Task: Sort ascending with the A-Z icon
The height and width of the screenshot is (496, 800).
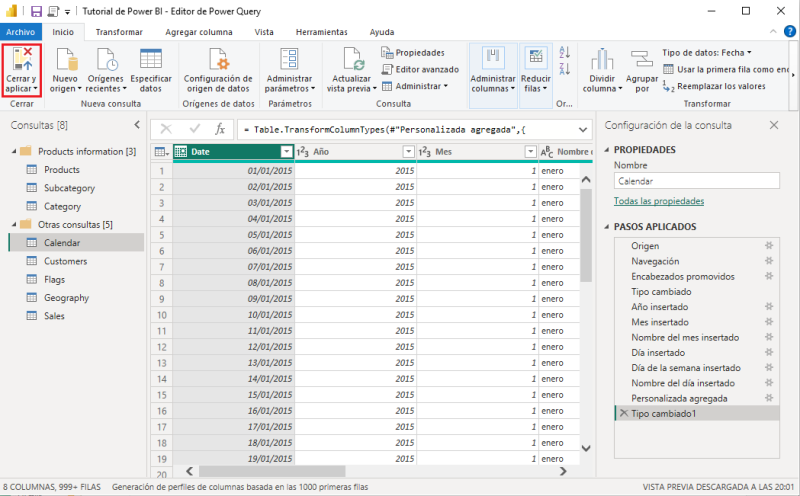Action: click(564, 52)
